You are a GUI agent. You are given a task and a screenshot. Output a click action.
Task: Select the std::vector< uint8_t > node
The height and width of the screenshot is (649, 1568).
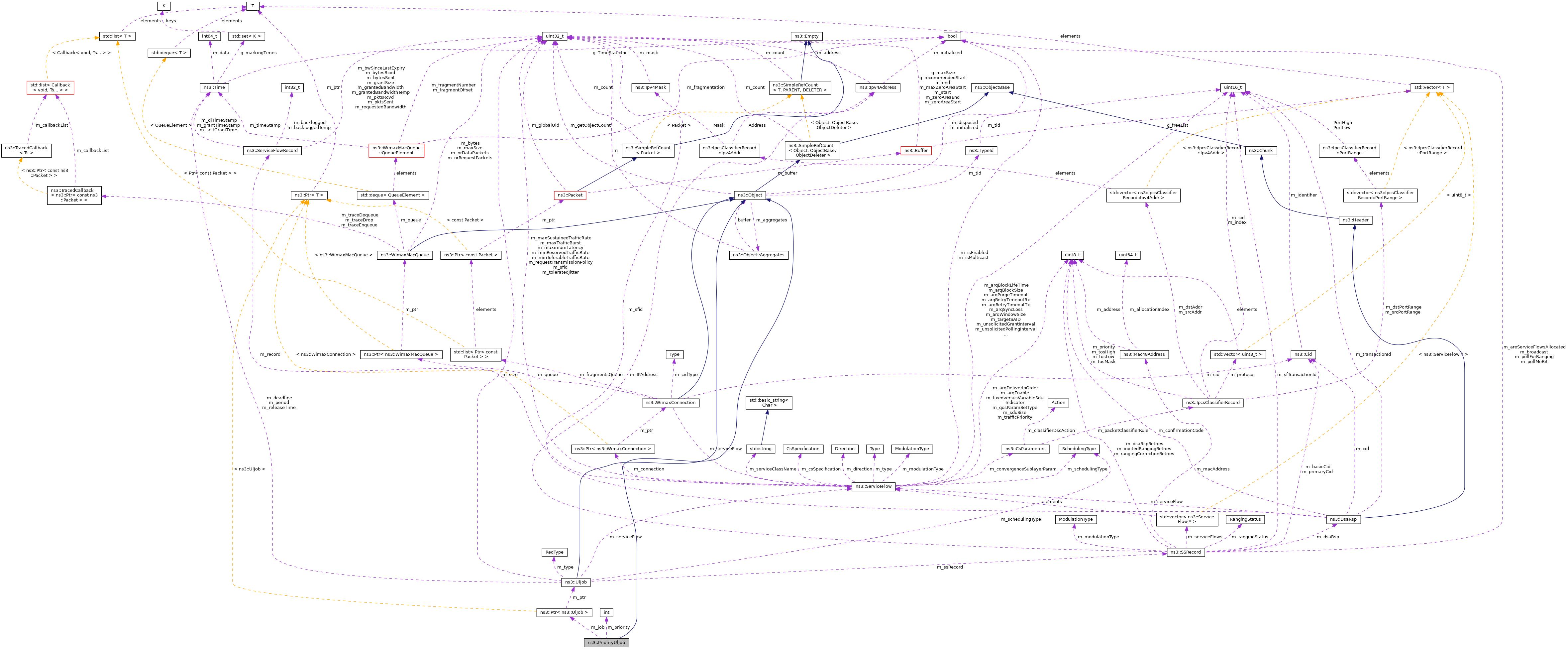coord(1237,354)
